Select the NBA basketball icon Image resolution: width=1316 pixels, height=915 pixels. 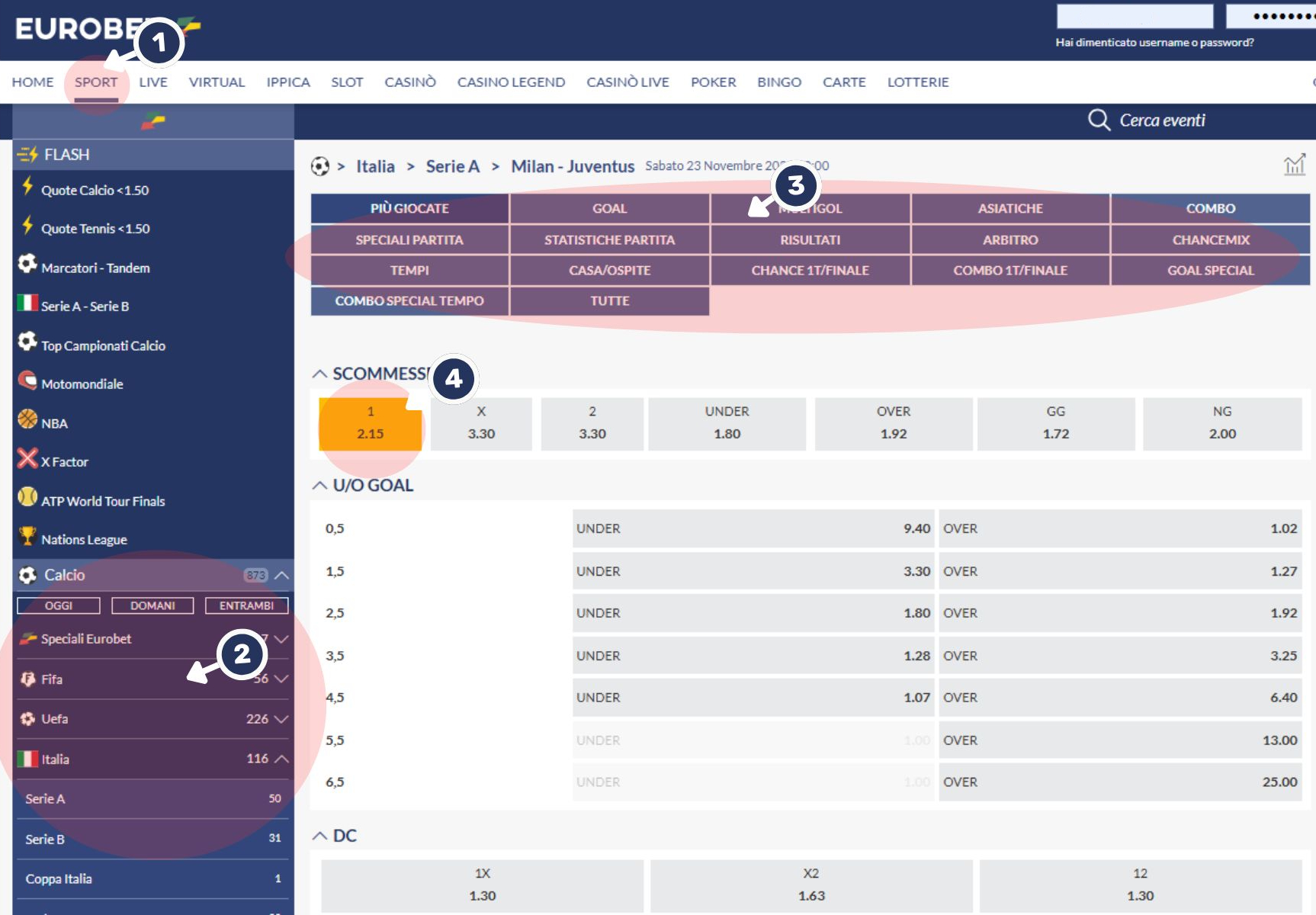pyautogui.click(x=27, y=422)
